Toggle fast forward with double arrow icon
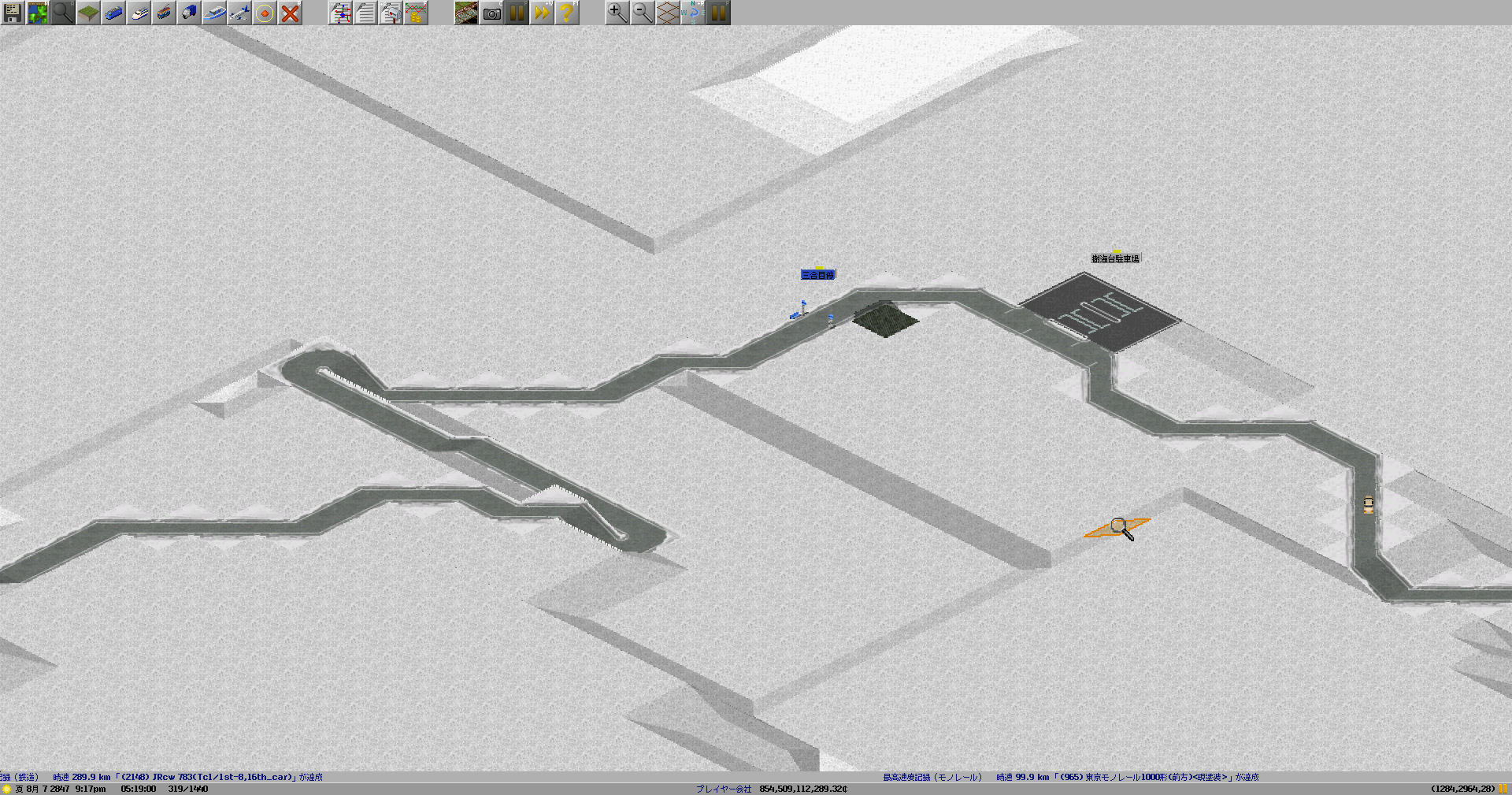This screenshot has width=1512, height=795. point(542,13)
